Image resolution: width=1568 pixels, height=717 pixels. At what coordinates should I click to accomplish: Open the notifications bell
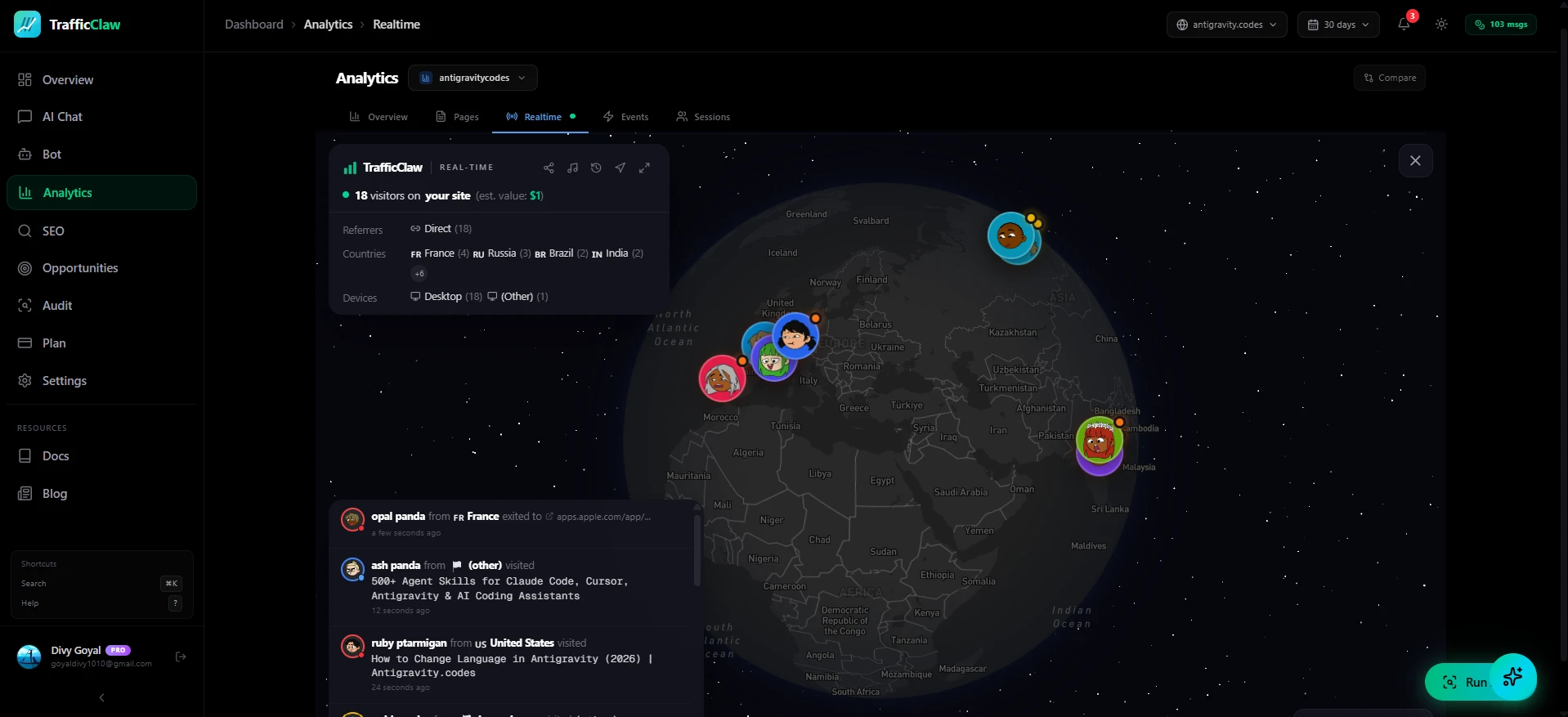1404,25
